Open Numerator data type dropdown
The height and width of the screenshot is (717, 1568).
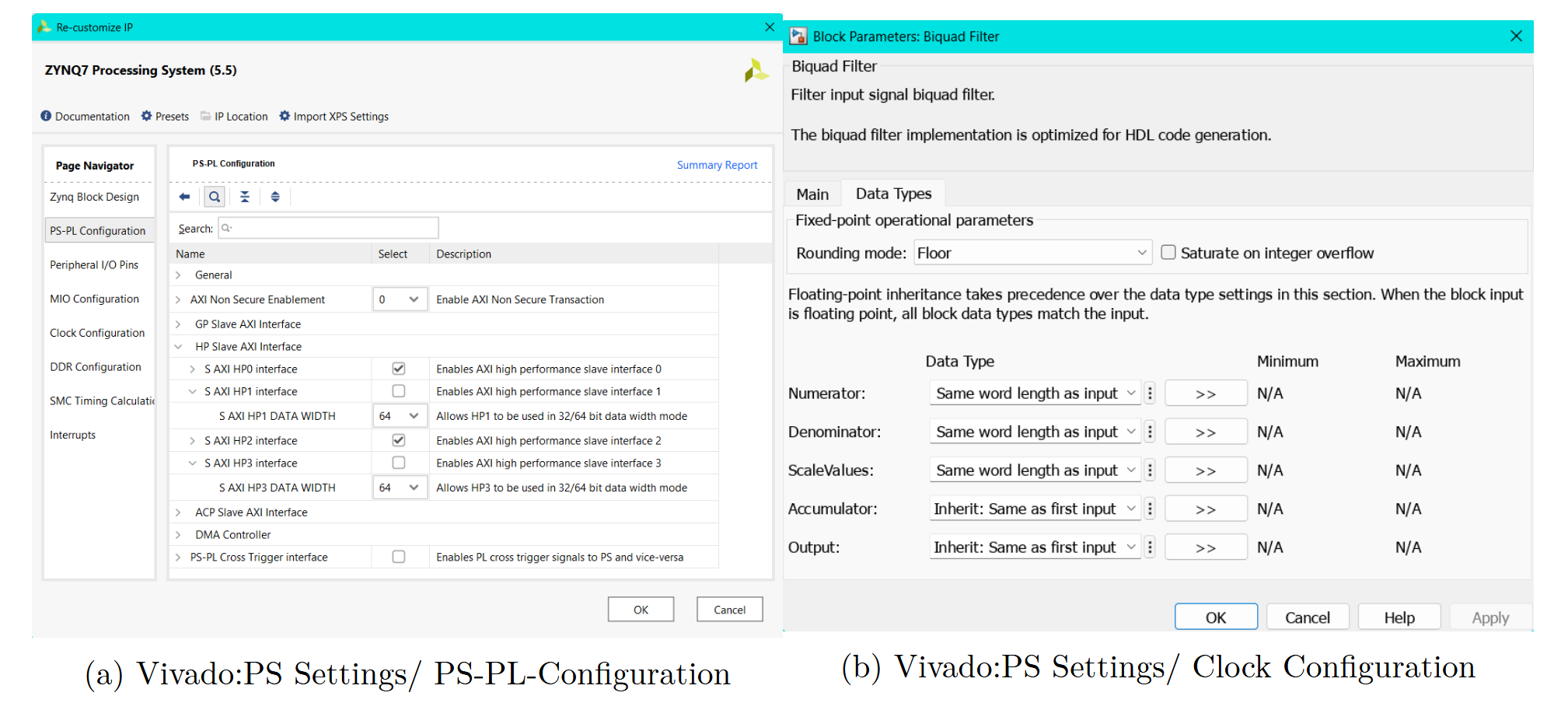click(x=1035, y=393)
